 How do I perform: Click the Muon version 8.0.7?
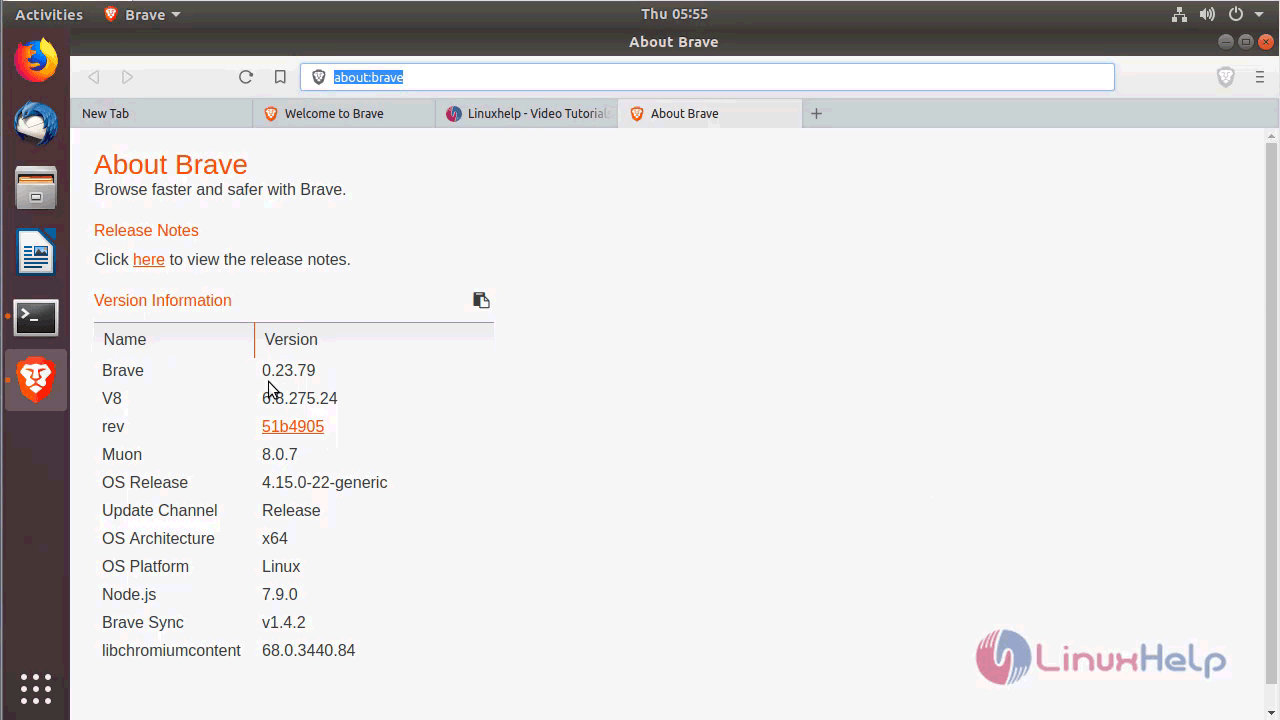280,454
